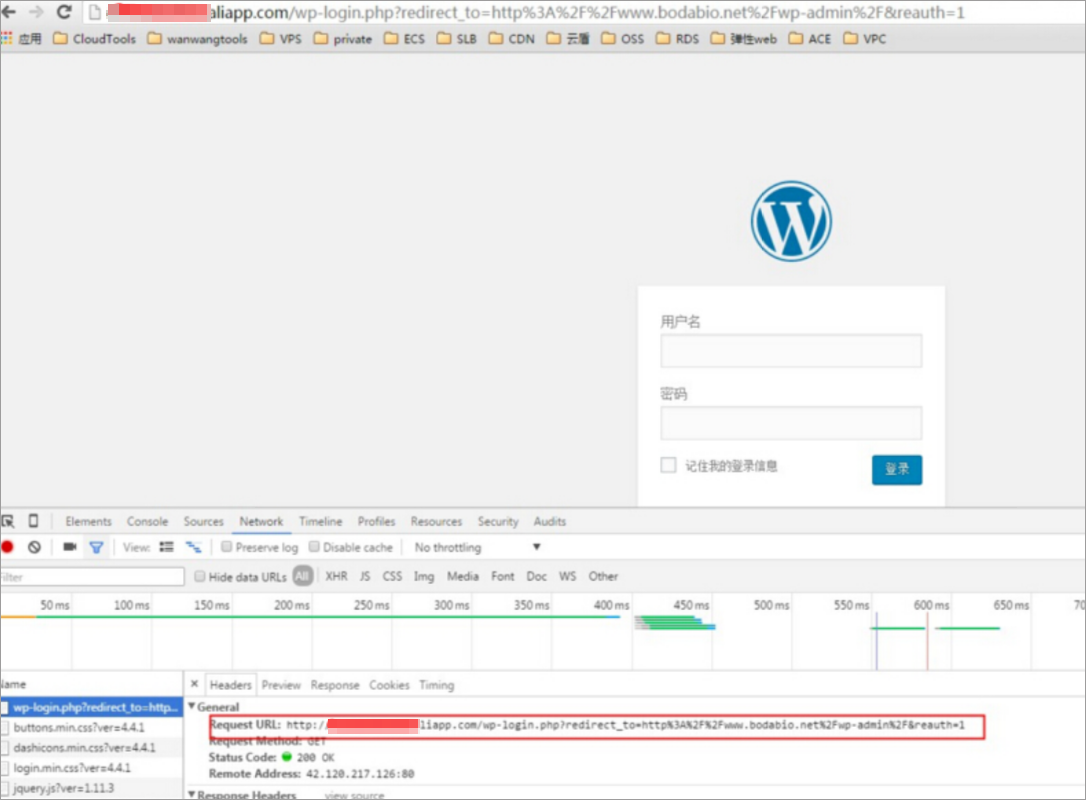Switch to large request rows view icon
Image resolution: width=1086 pixels, height=800 pixels.
(166, 547)
